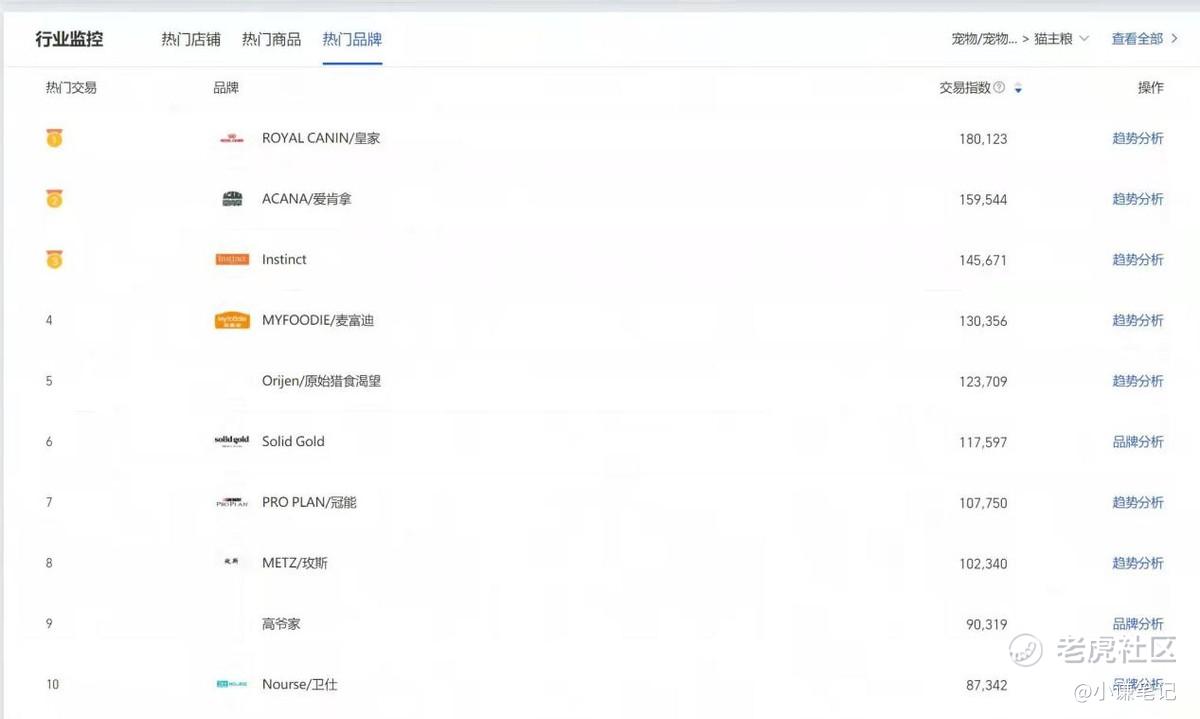Click the index value 159,544
The width and height of the screenshot is (1200, 719).
[983, 200]
